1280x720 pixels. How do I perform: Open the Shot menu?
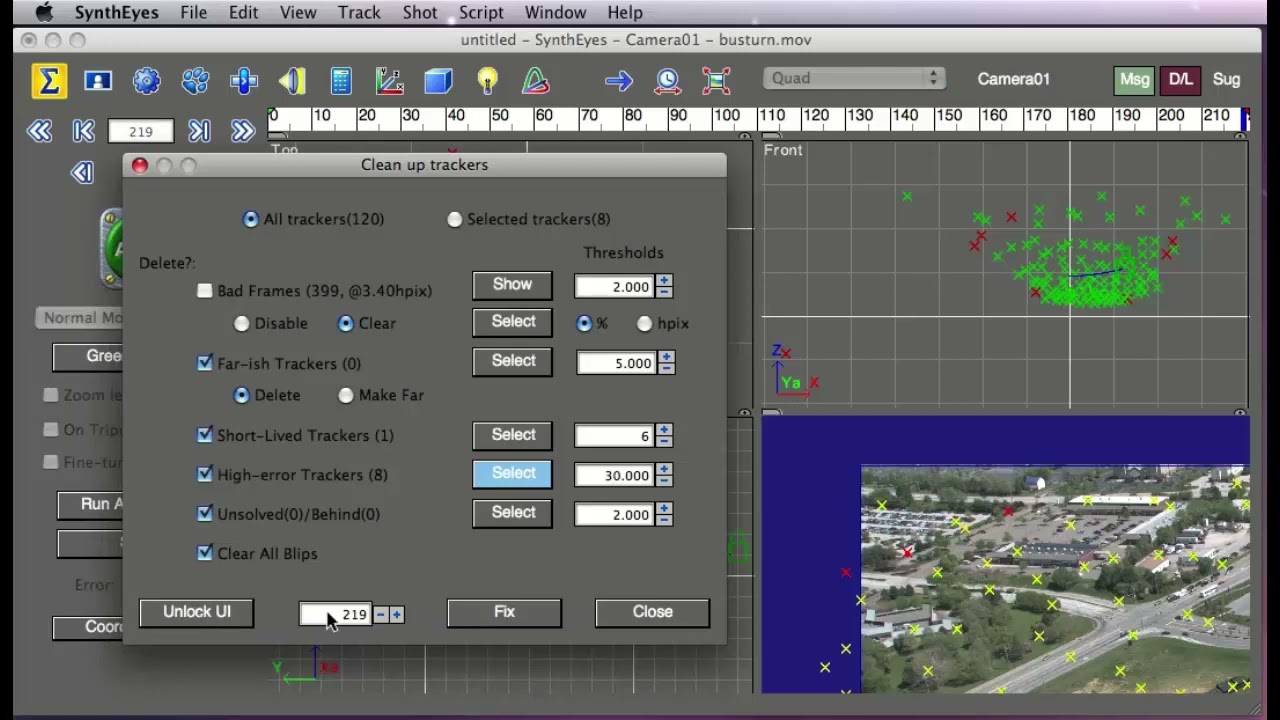pyautogui.click(x=420, y=13)
